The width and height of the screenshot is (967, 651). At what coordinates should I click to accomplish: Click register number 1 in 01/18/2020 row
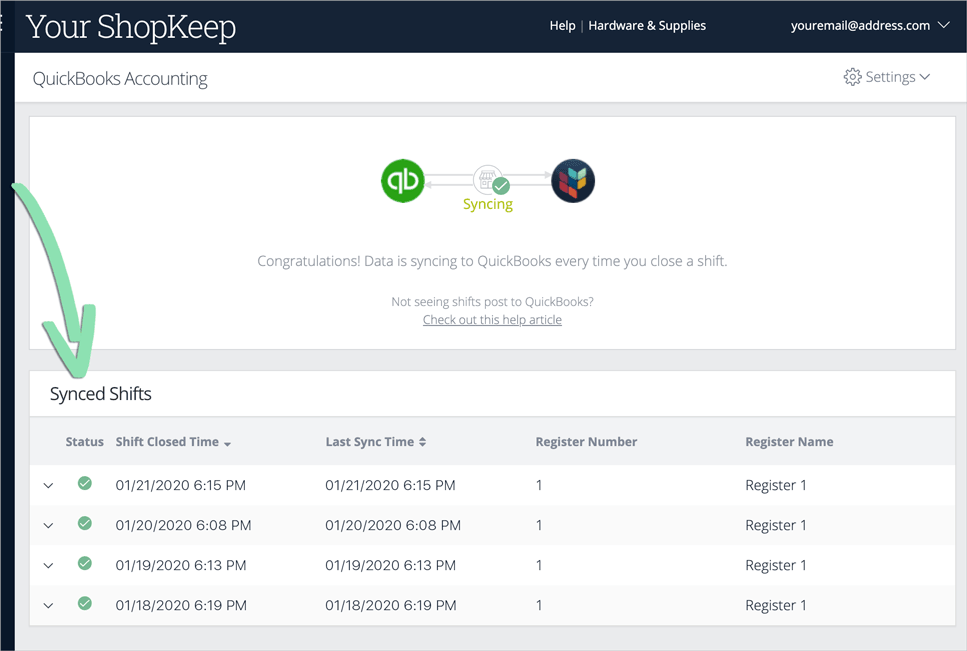click(539, 606)
